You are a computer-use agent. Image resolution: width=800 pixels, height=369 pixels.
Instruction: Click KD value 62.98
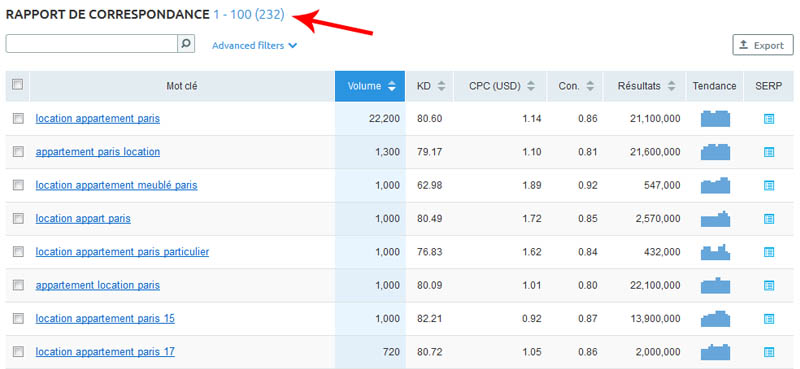pos(430,185)
